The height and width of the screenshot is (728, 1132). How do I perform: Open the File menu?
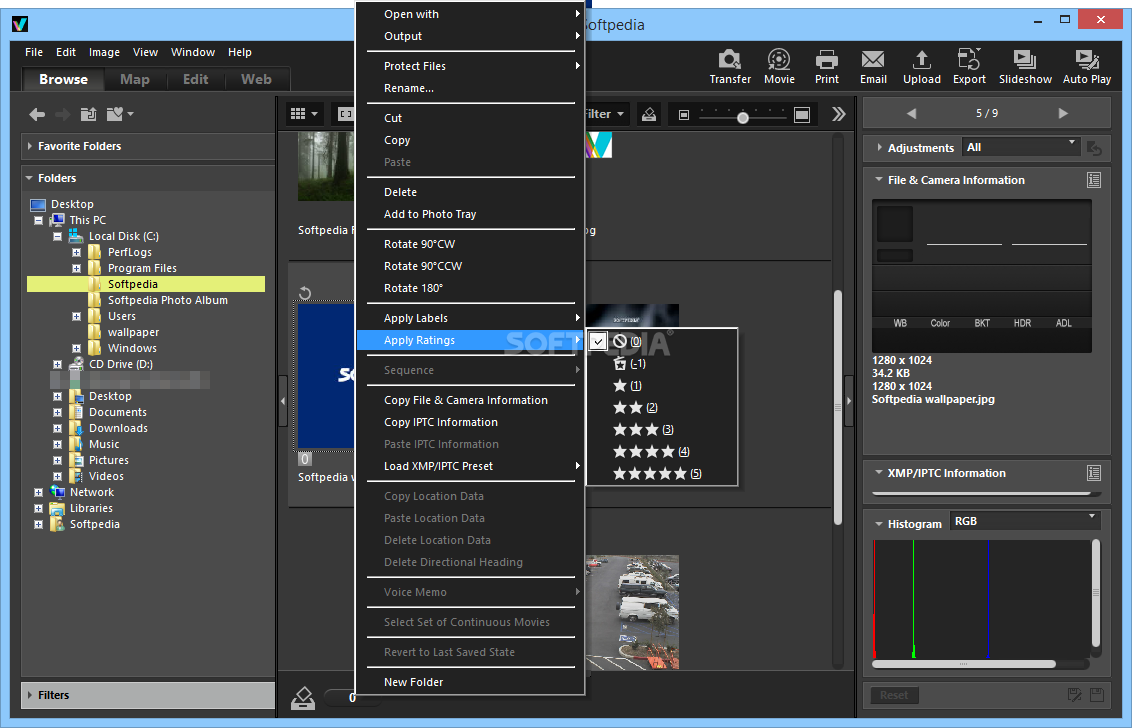click(33, 52)
